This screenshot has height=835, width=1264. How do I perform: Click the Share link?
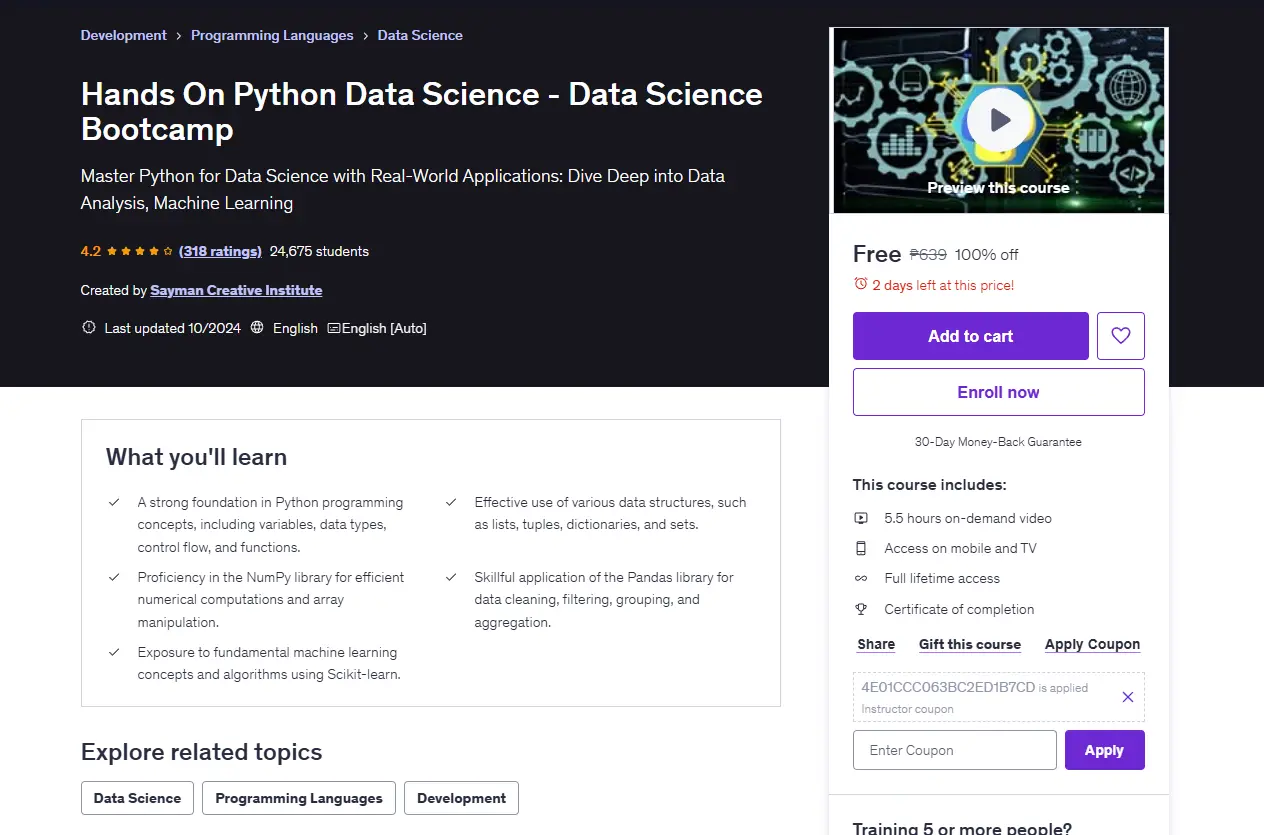pos(876,644)
